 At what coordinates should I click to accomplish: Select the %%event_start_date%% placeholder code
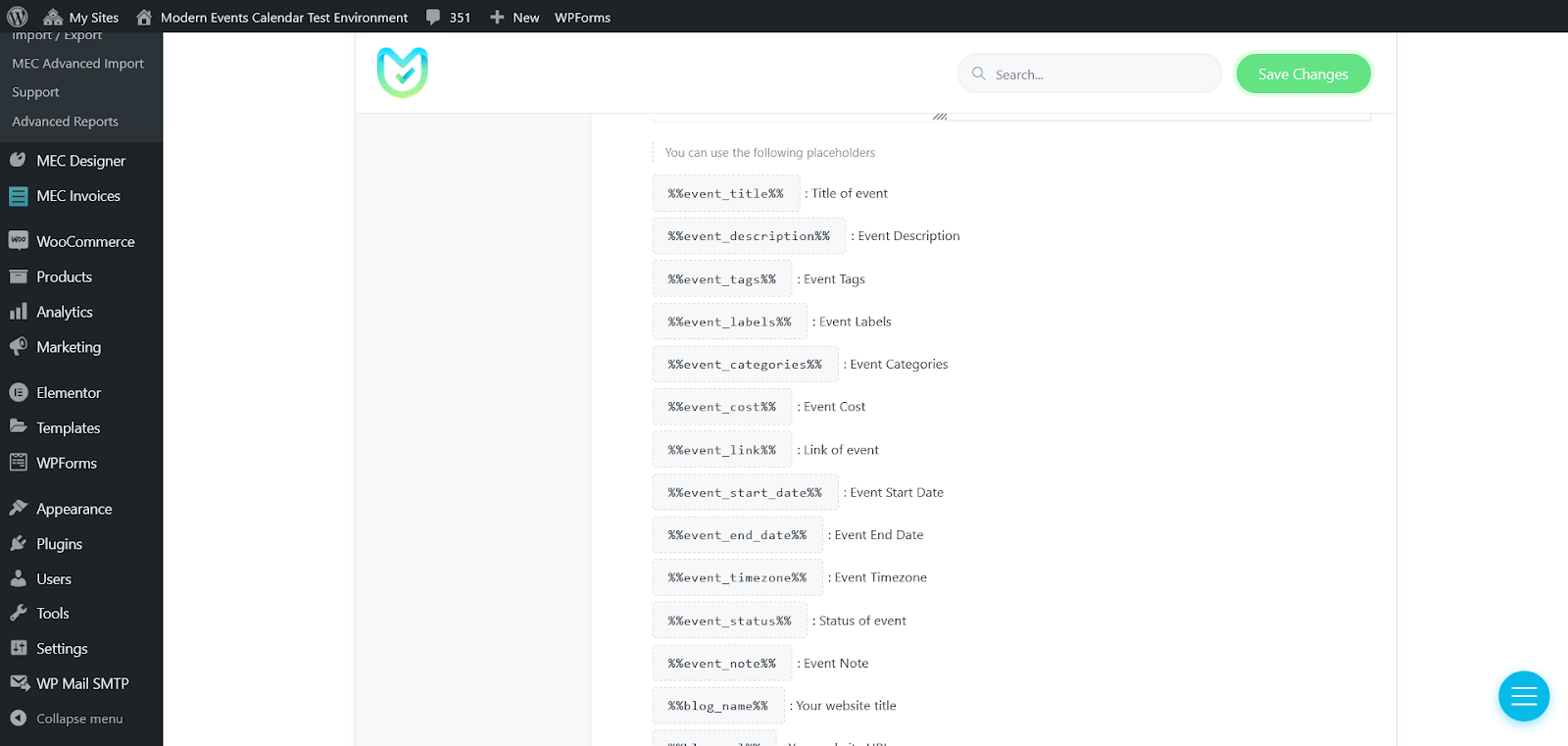click(x=746, y=492)
